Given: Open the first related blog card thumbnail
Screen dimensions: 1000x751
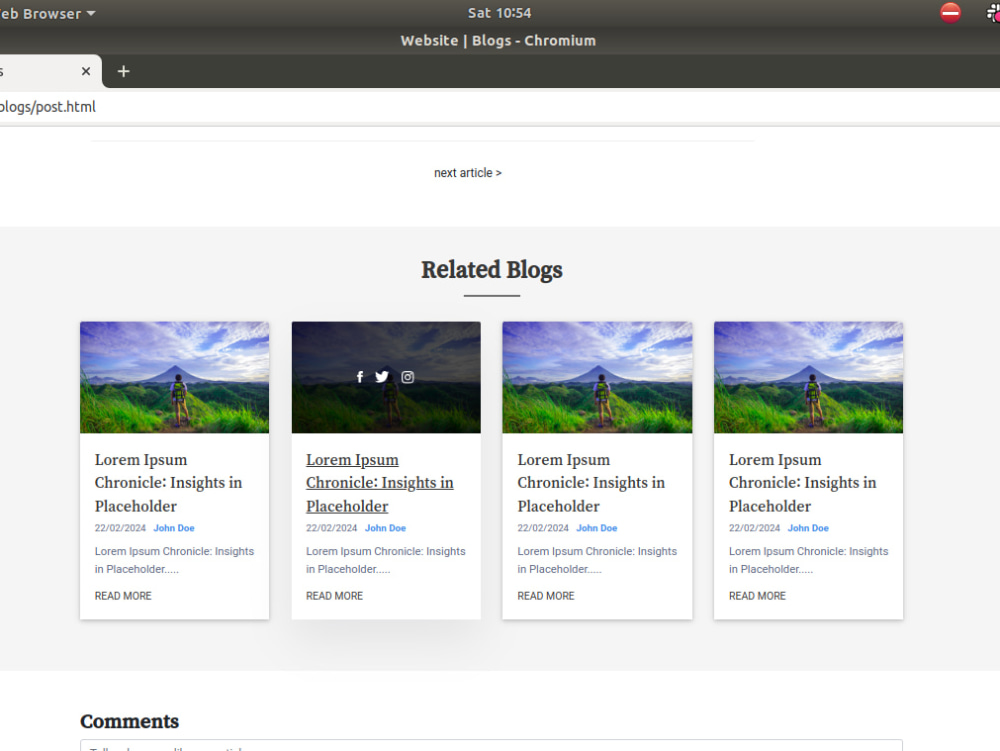Looking at the screenshot, I should pos(174,377).
